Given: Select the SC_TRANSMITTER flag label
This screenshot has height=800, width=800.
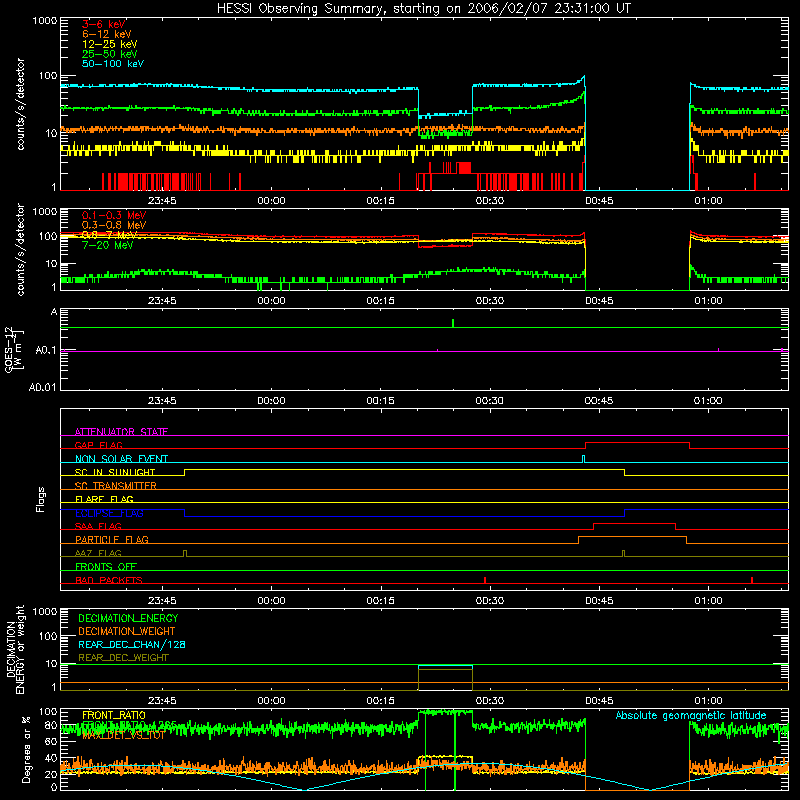Looking at the screenshot, I should point(115,486).
